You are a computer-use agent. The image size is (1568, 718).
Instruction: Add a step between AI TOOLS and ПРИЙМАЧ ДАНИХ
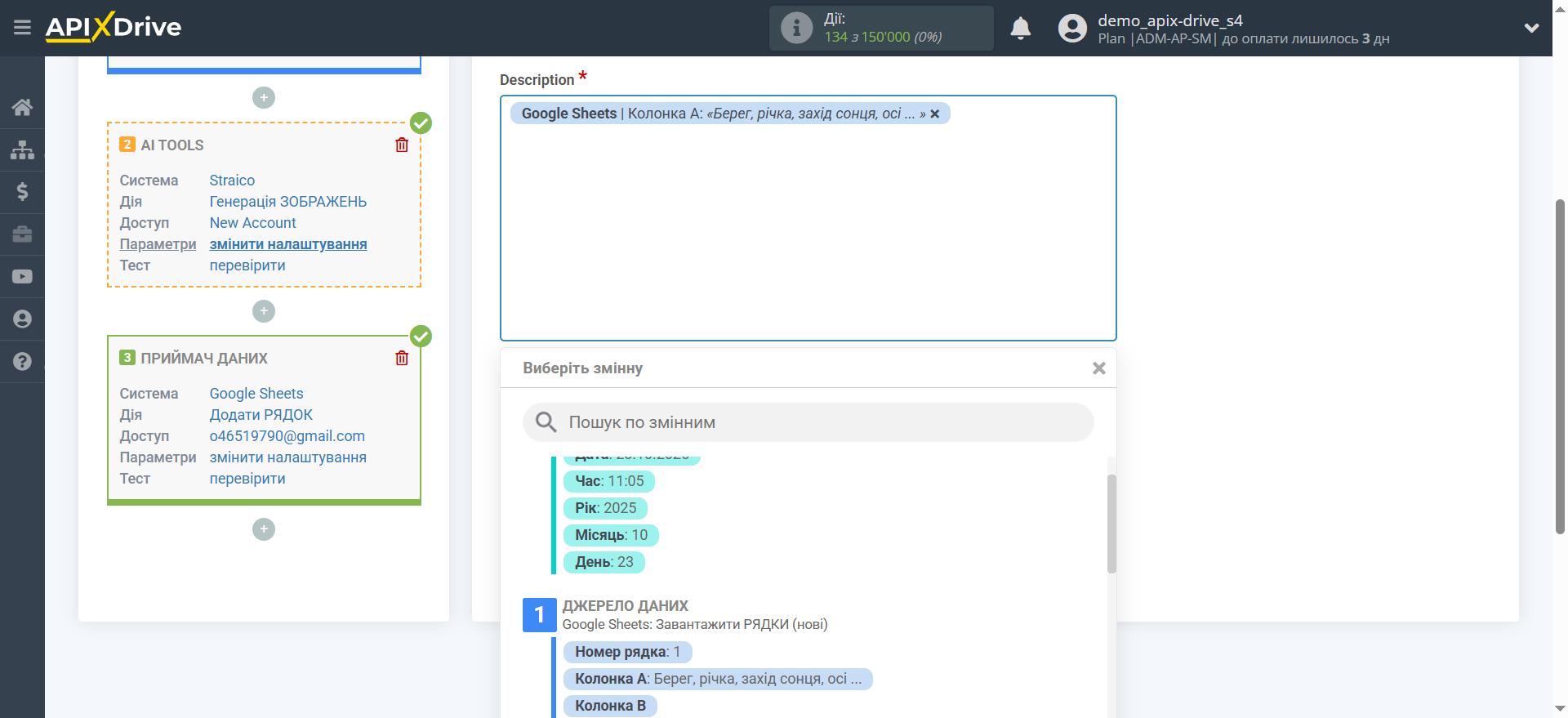(x=263, y=311)
